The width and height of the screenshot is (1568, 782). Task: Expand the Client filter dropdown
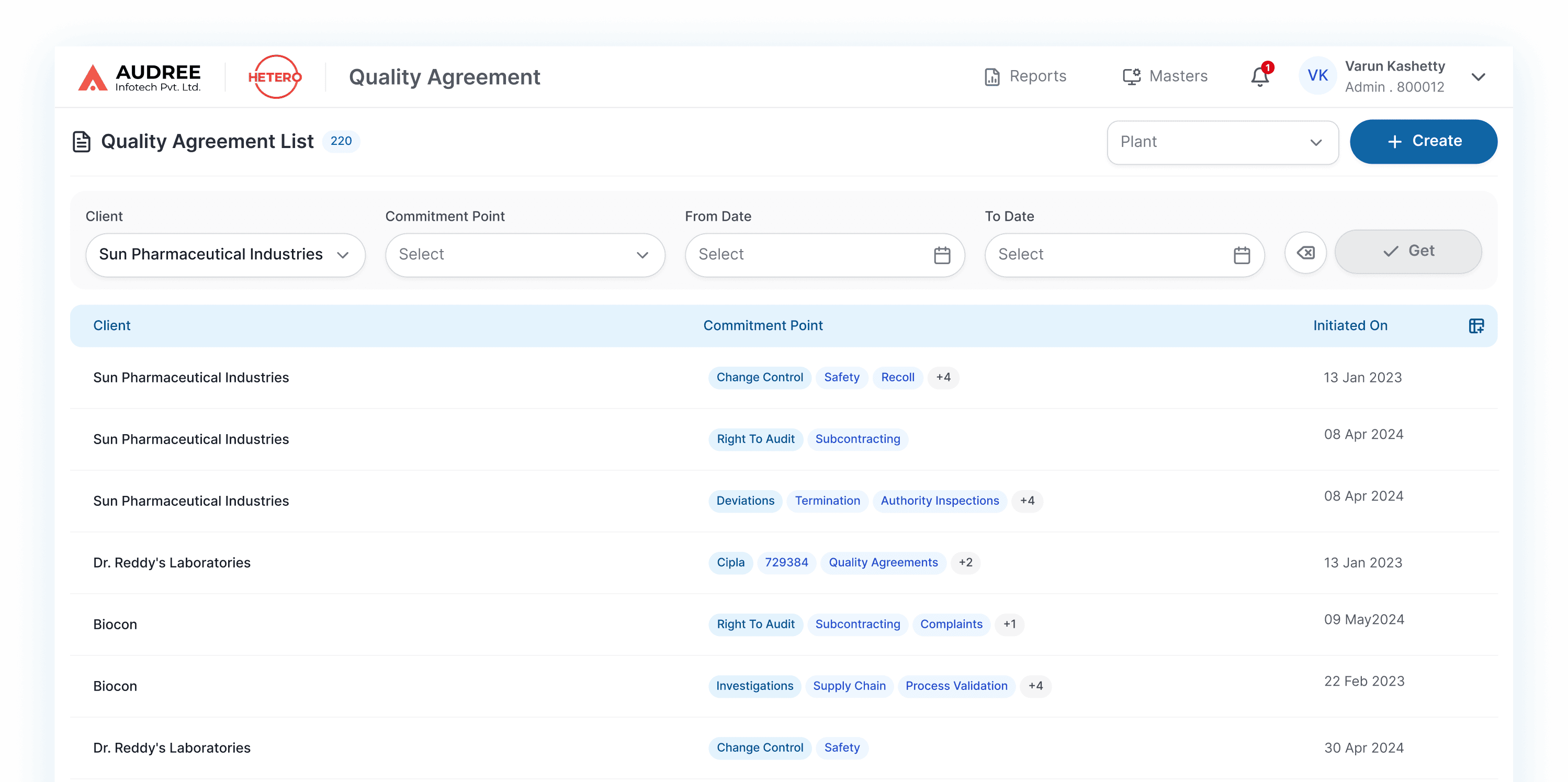pyautogui.click(x=225, y=255)
